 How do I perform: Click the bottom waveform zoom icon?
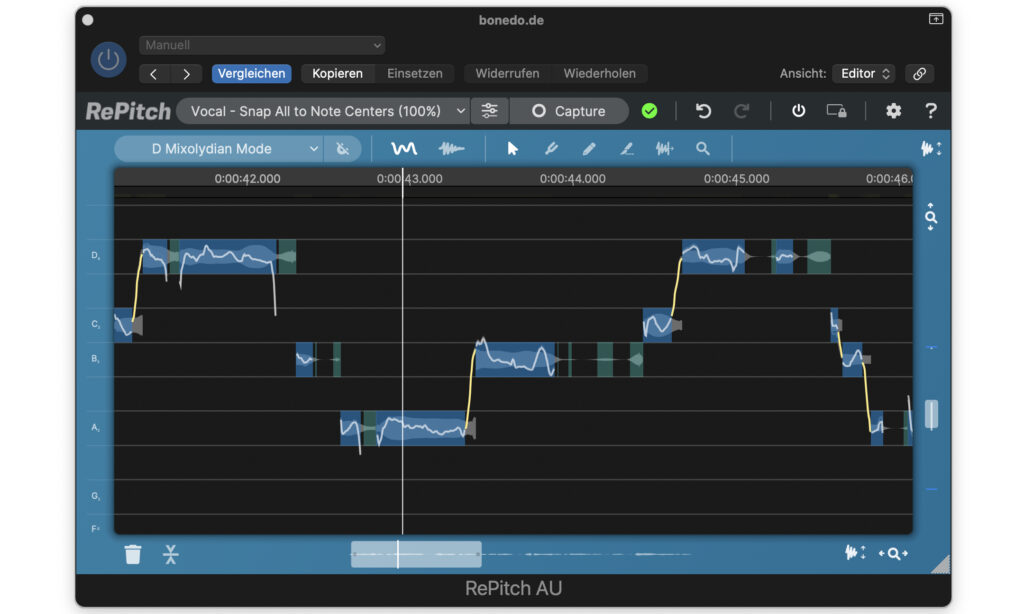855,553
